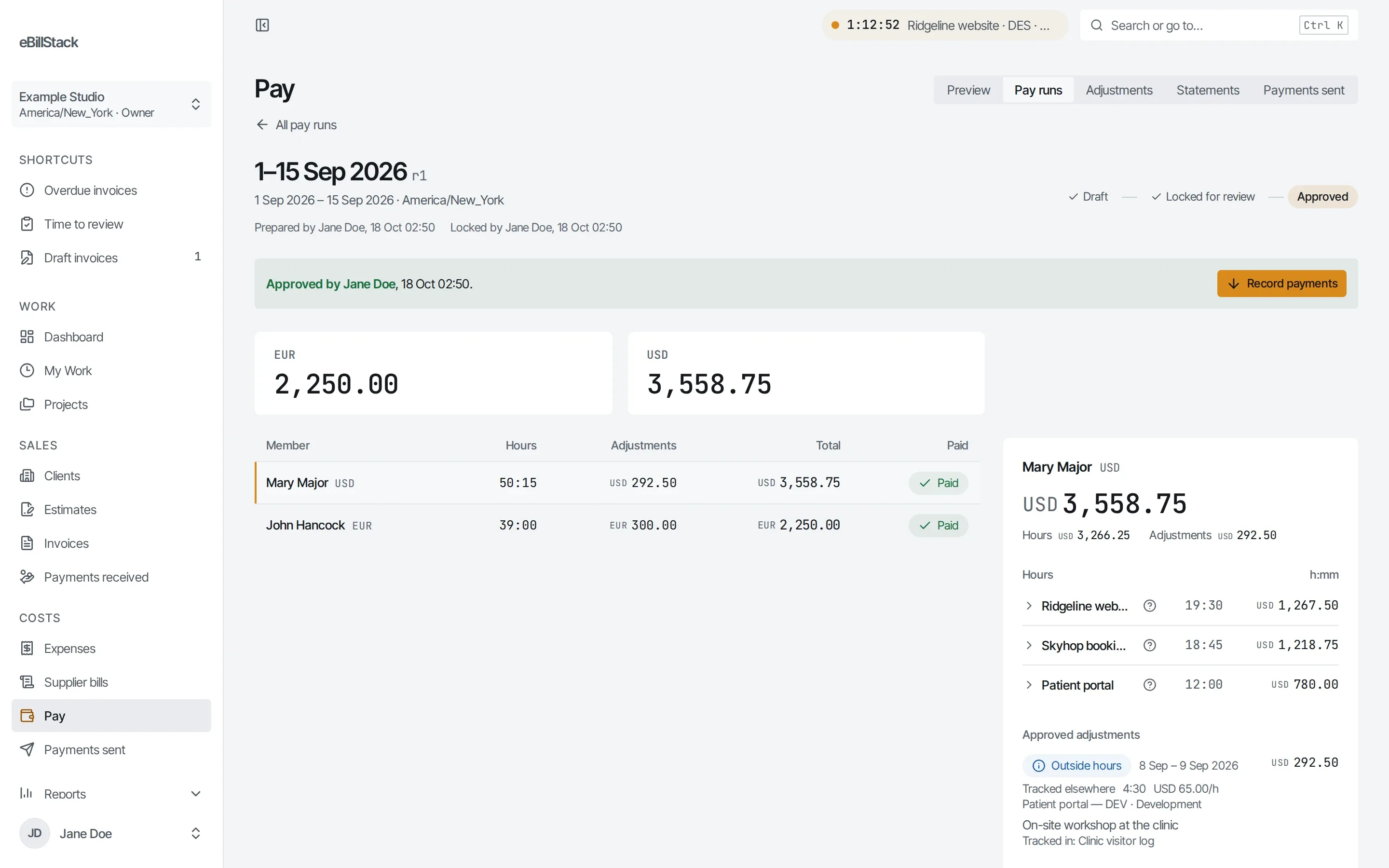Open Time to review shortcut
The image size is (1389, 868).
(111, 224)
